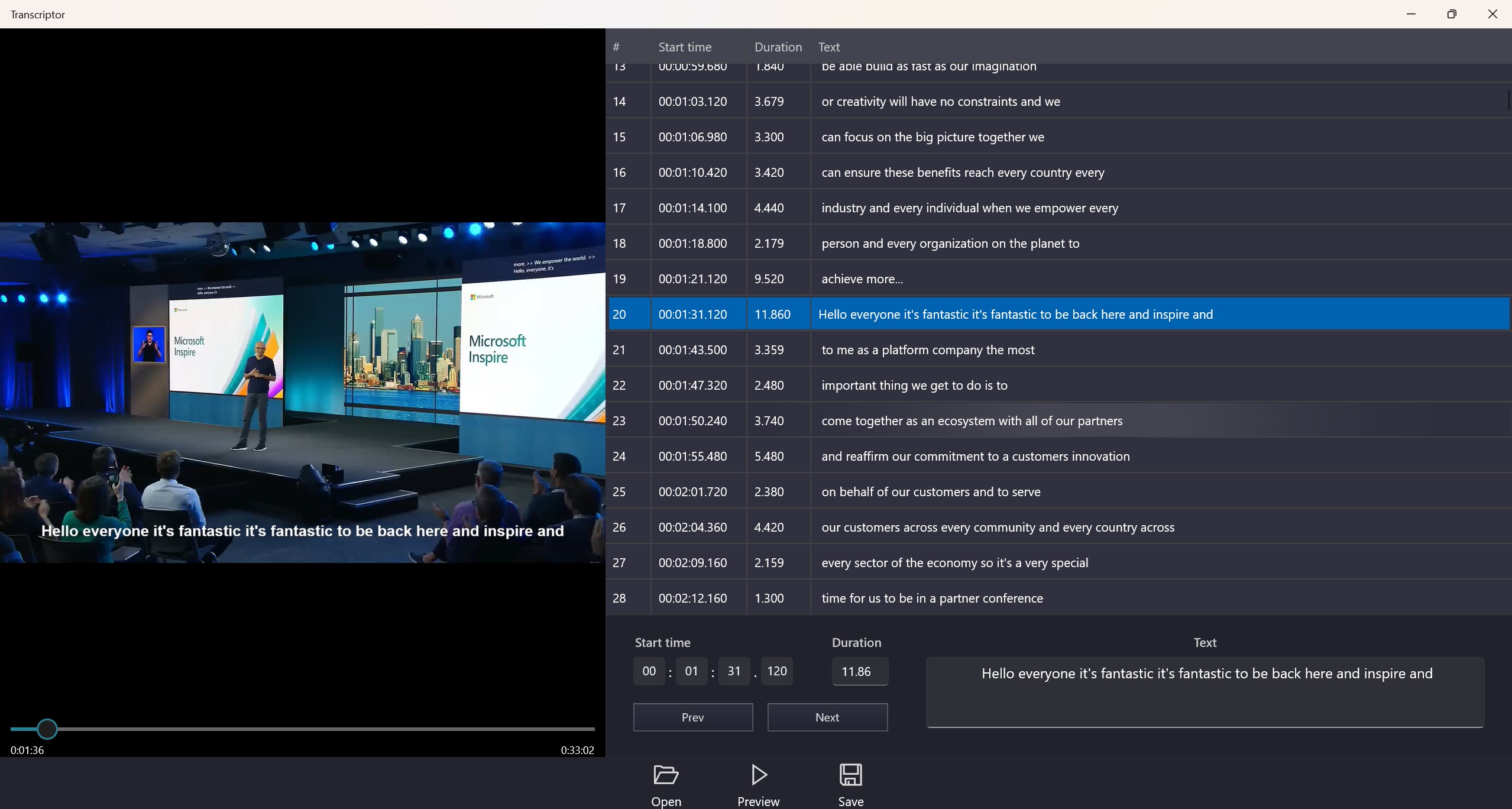
Task: Click the hours field of start time
Action: tap(649, 671)
